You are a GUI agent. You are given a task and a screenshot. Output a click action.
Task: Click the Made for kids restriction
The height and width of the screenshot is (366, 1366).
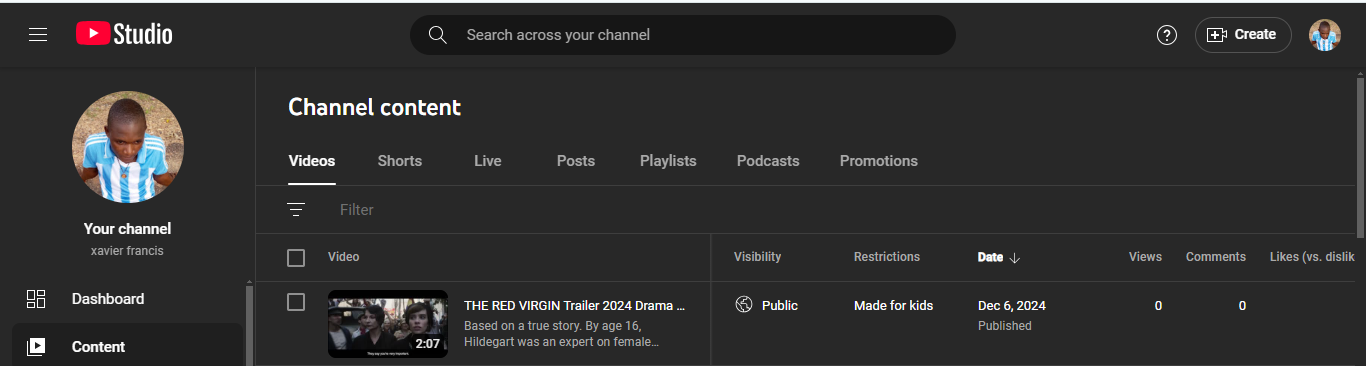coord(893,306)
